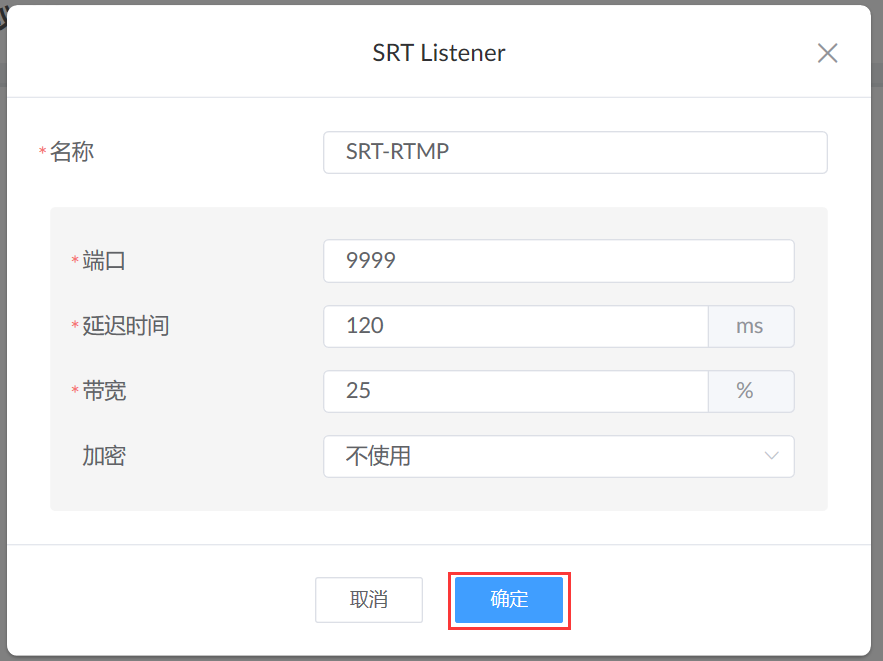Close the SRT Listener dialog
The height and width of the screenshot is (661, 883).
827,53
